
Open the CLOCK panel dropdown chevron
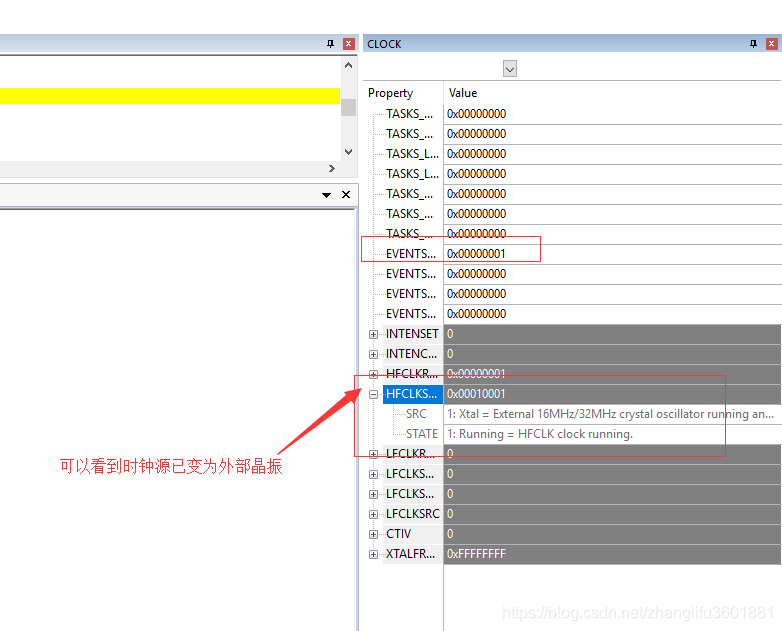(510, 69)
